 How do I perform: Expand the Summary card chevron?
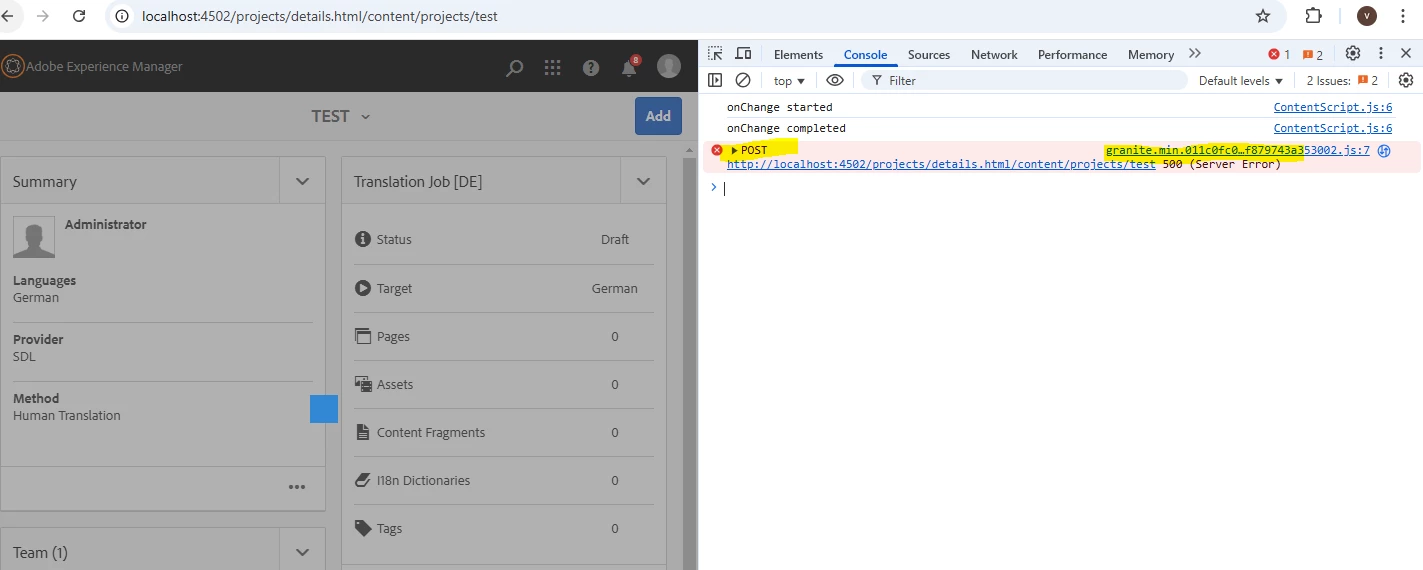pyautogui.click(x=302, y=181)
